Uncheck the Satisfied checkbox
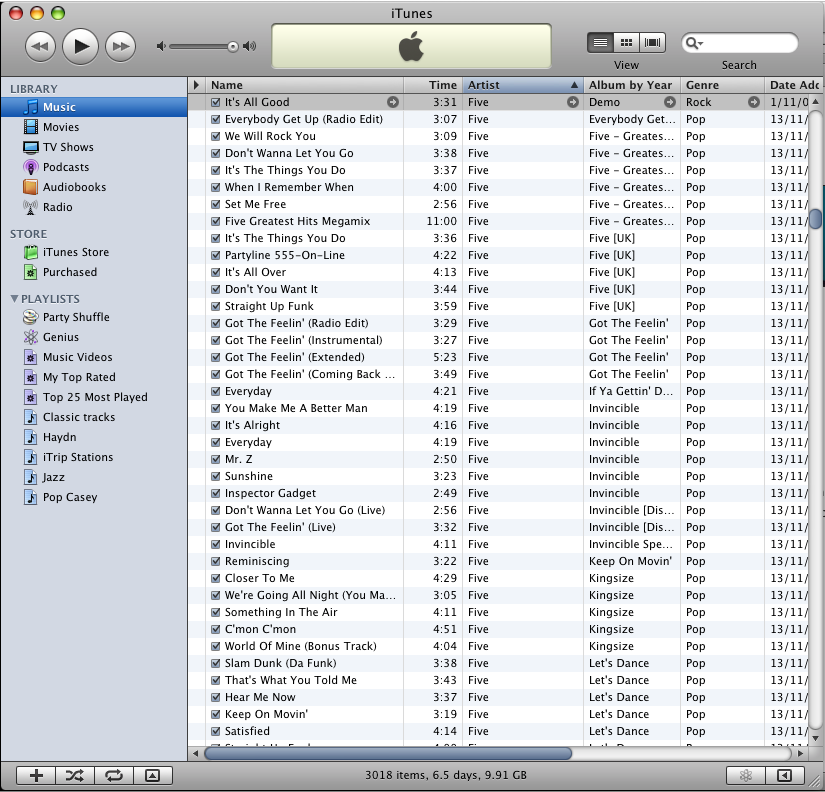Viewport: 825px width, 792px height. [215, 731]
